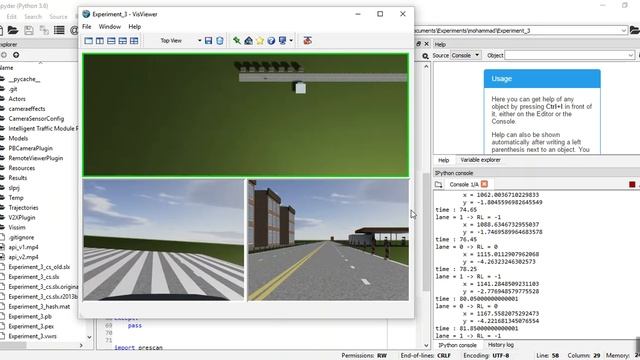Click the save all files icon in Spyder
The width and height of the screenshot is (640, 360).
pyautogui.click(x=44, y=30)
